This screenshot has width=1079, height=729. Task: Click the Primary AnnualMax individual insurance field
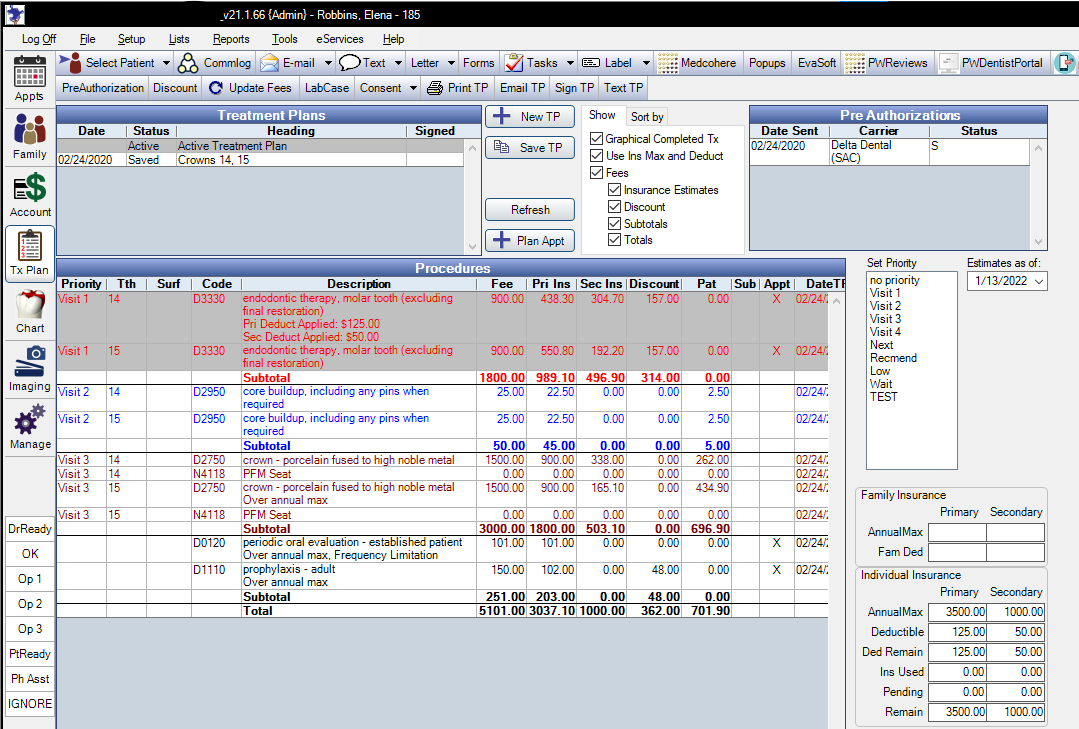pyautogui.click(x=956, y=610)
